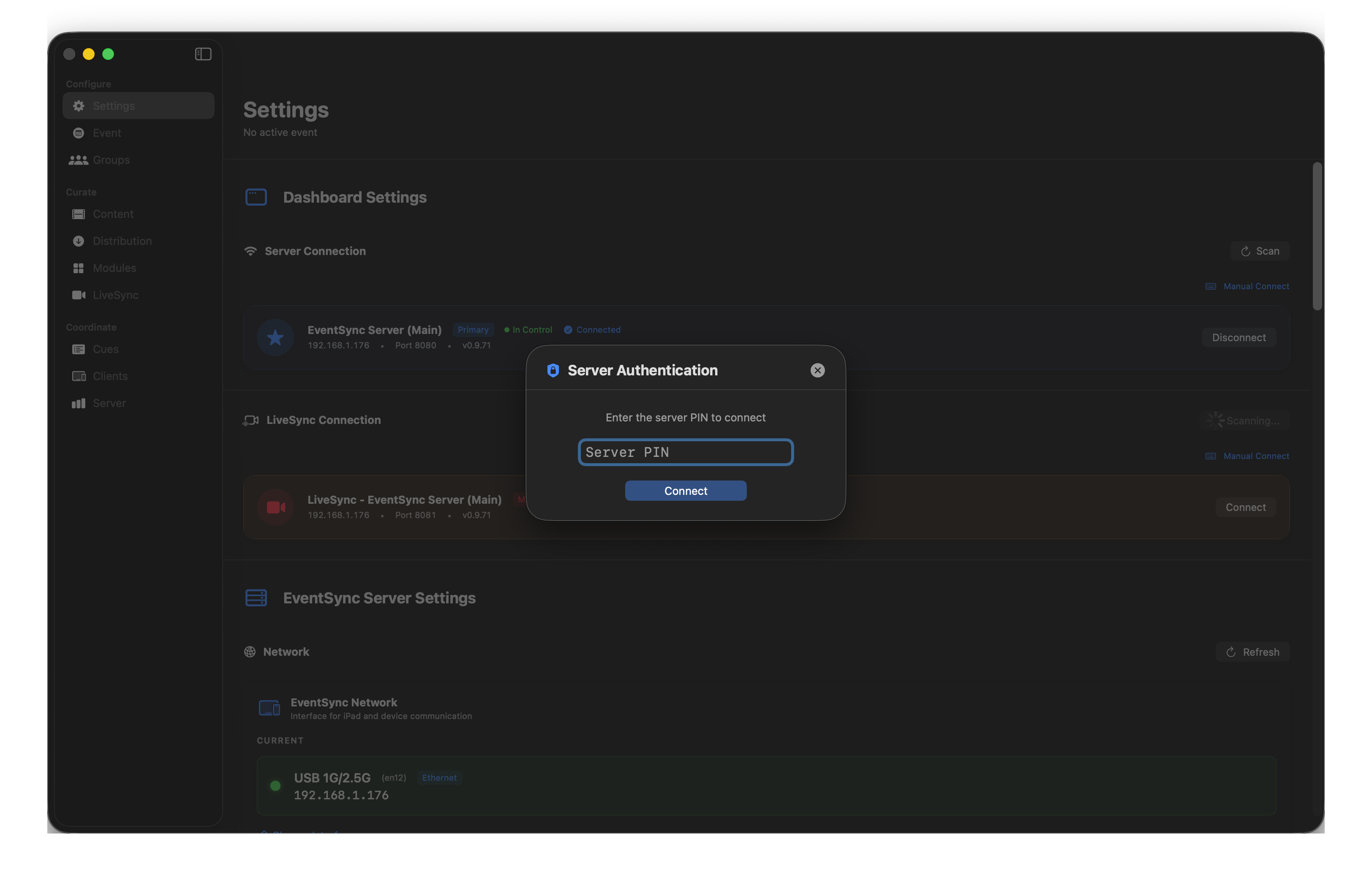
Task: Toggle the sidebar panel icon
Action: (x=203, y=54)
